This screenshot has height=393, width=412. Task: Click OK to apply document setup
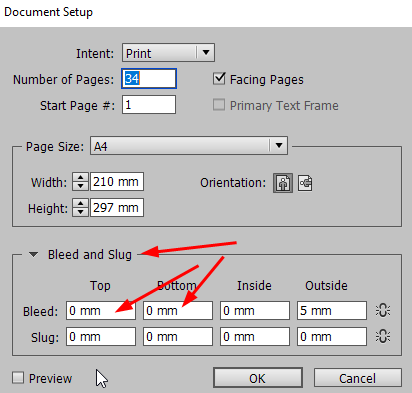point(258,378)
